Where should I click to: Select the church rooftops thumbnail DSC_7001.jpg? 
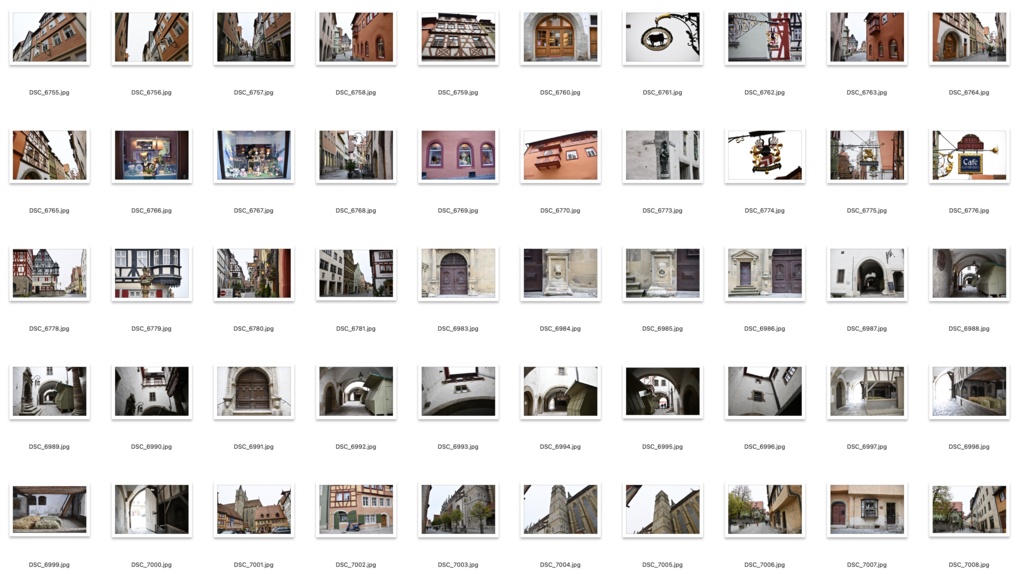point(254,509)
